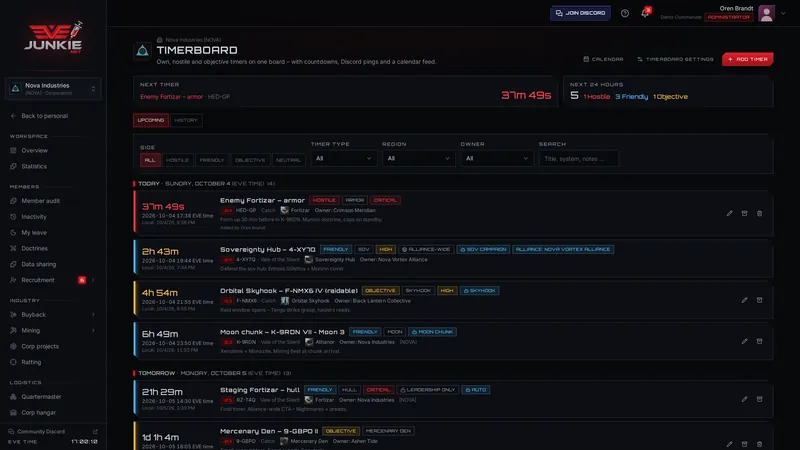Delete the Mercenary Den 9-GBPD II timer

coord(759,444)
